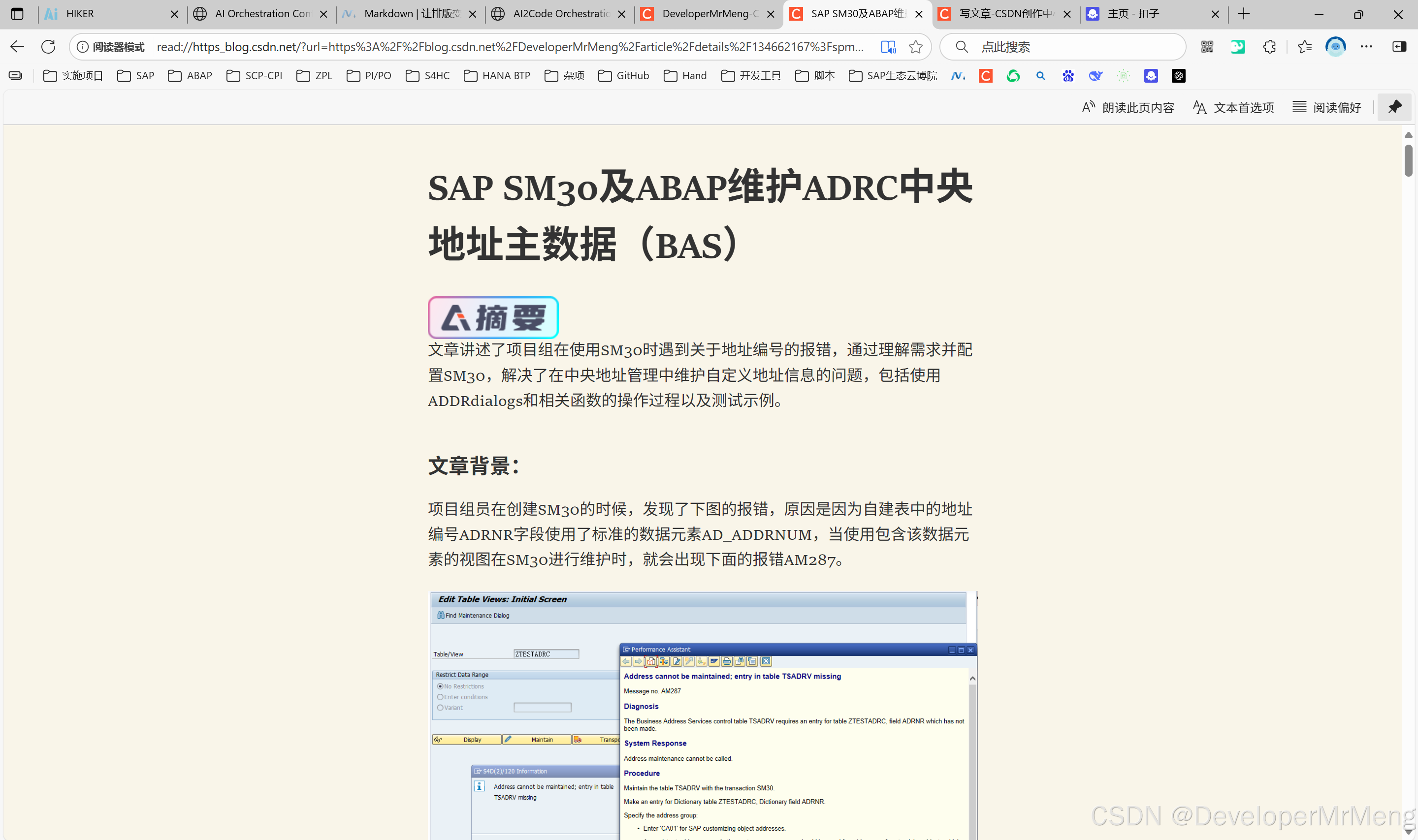Pin the reader toolbar

[x=1394, y=107]
